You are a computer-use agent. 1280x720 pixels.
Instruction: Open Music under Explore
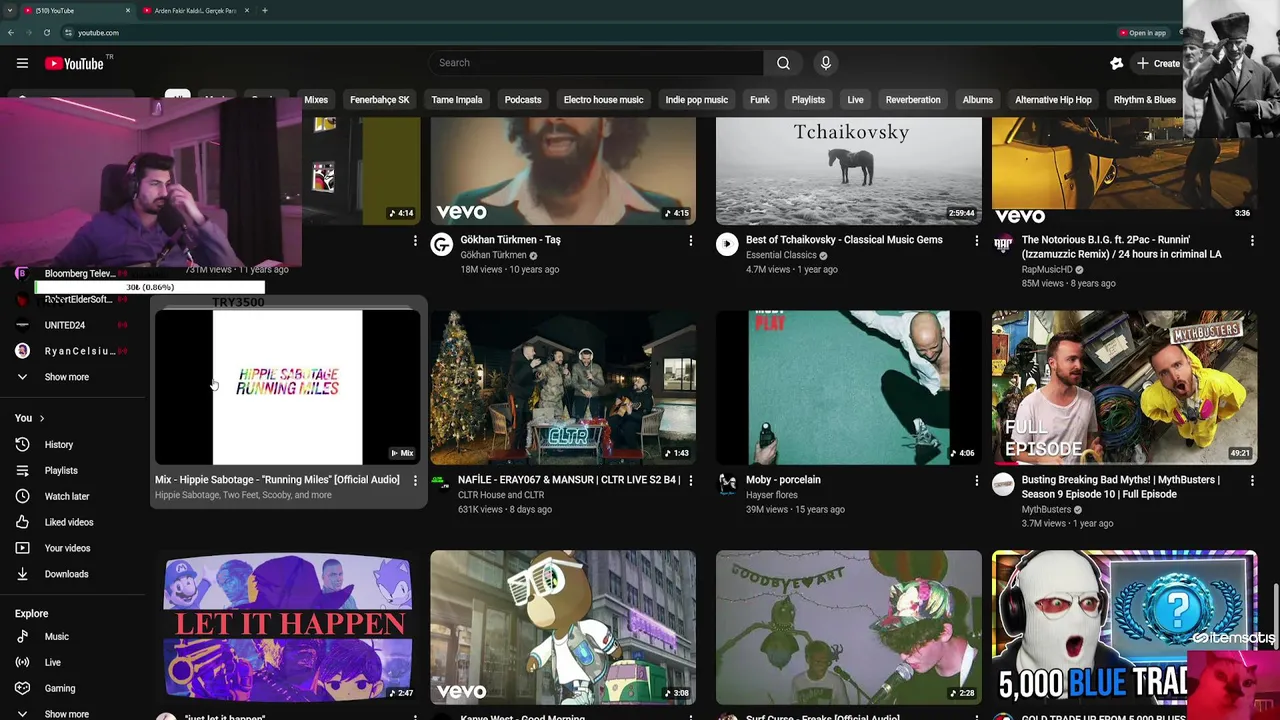[x=56, y=636]
